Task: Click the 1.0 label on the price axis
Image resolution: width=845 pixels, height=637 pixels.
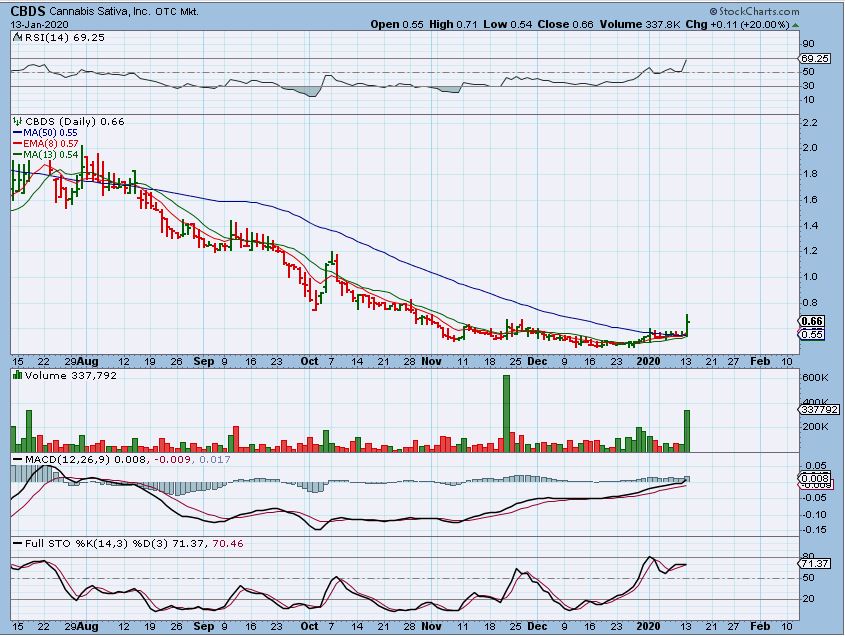Action: (809, 277)
